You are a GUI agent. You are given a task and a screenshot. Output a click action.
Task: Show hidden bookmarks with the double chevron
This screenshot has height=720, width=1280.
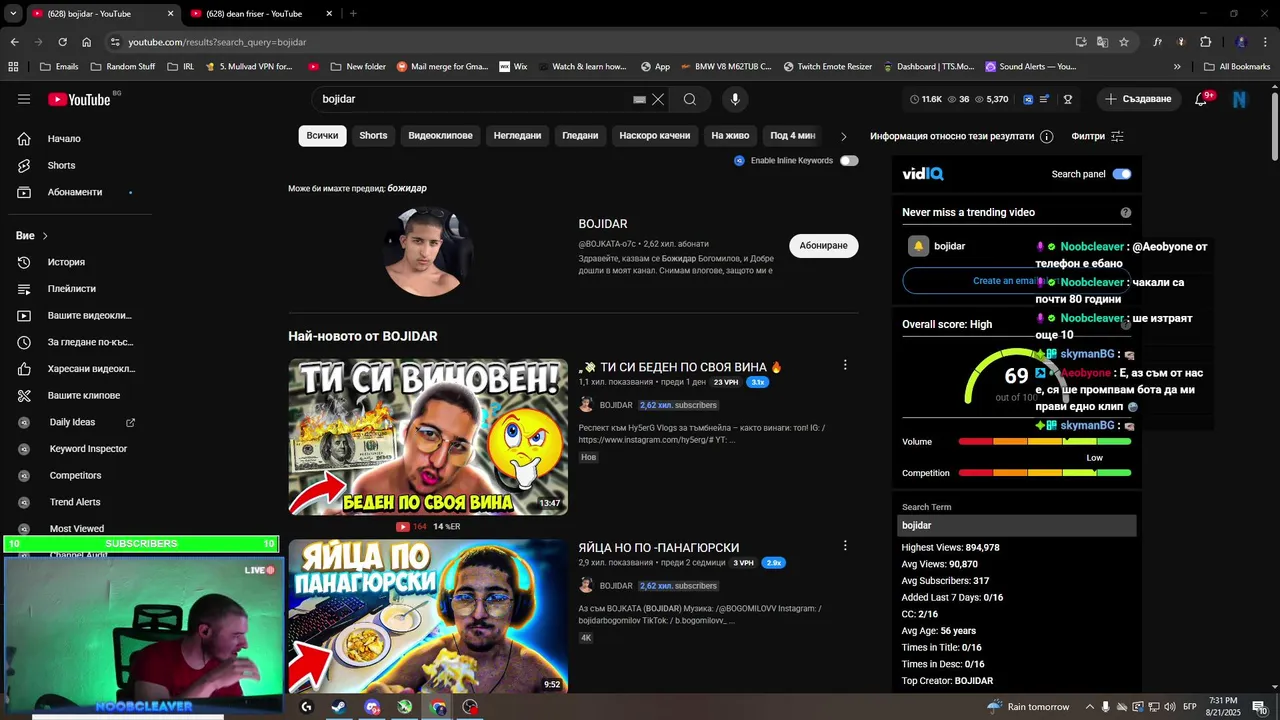(x=1177, y=67)
